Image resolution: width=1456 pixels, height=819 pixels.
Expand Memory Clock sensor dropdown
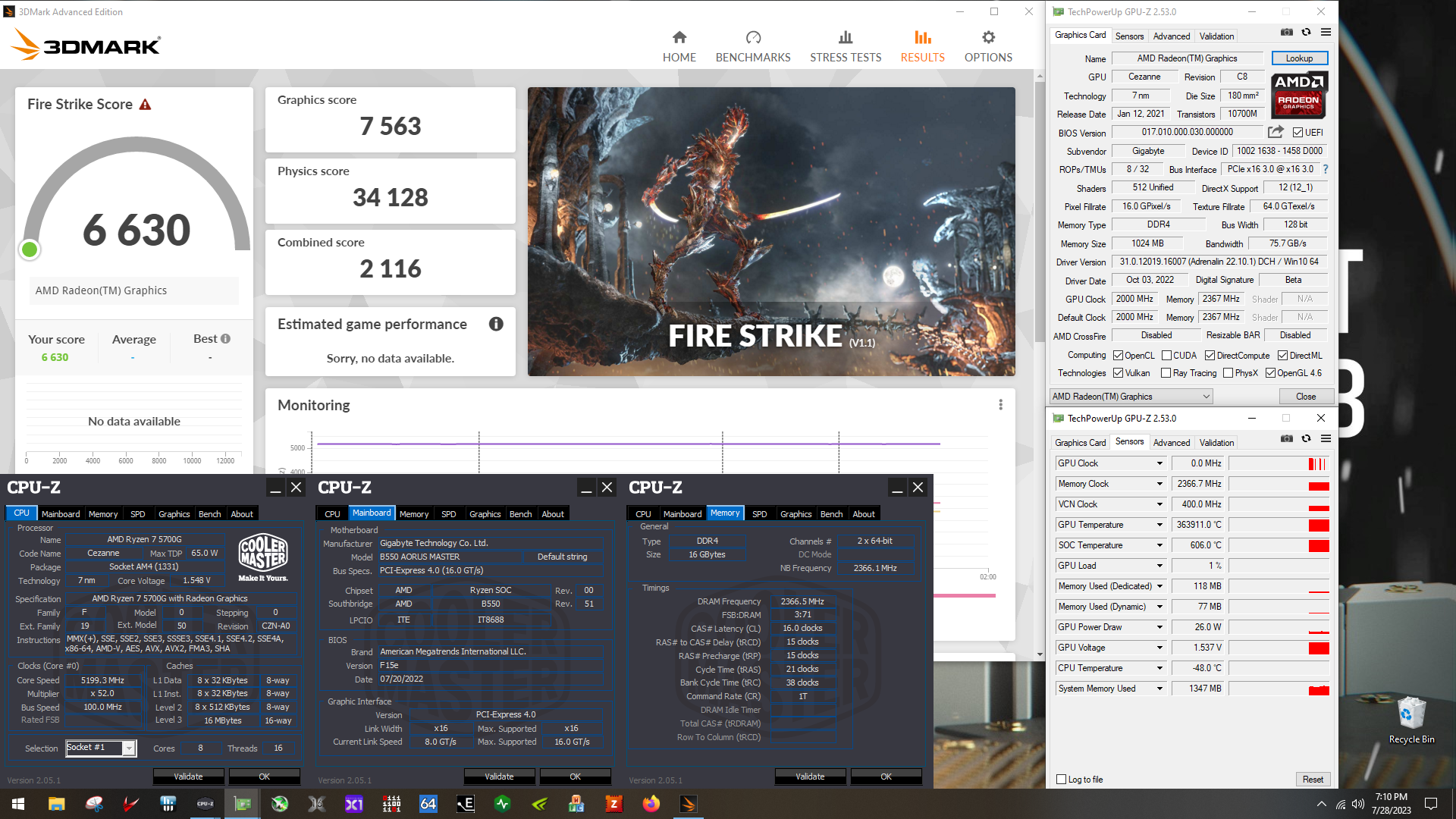click(1159, 484)
